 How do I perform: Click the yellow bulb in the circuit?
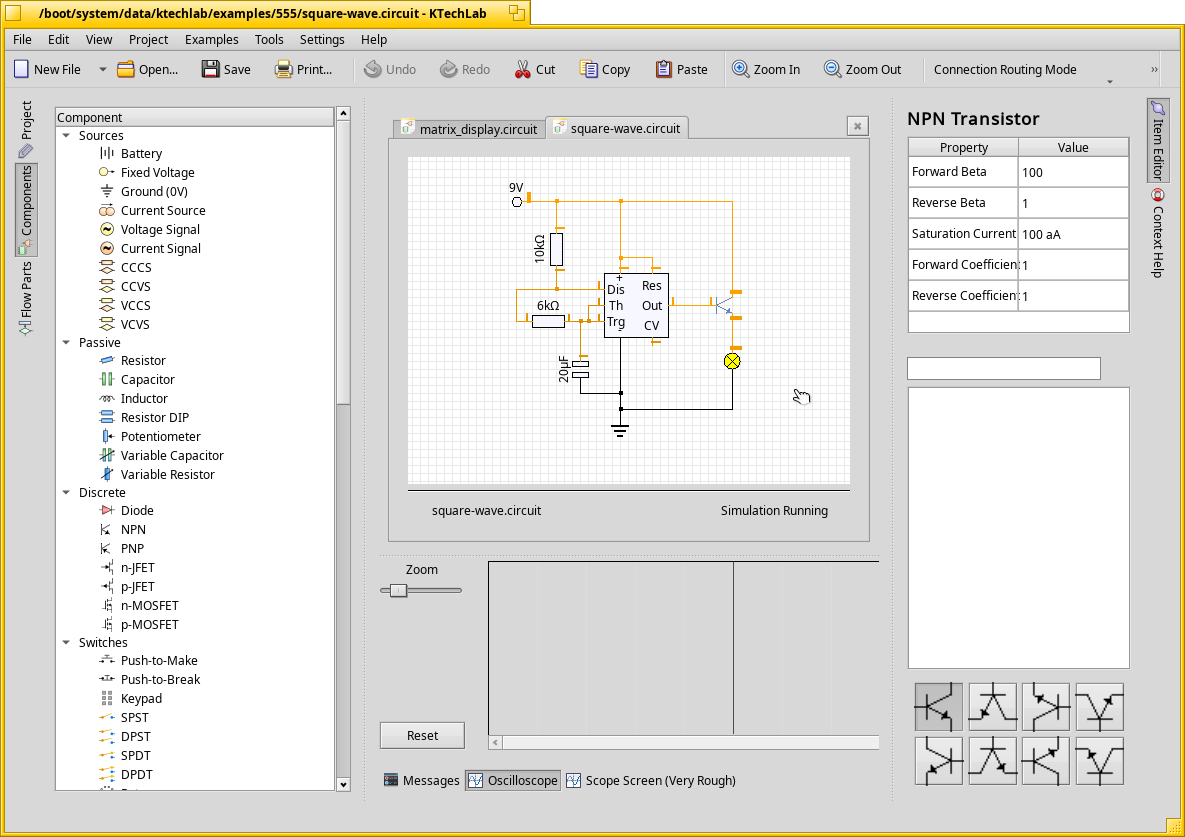(x=732, y=361)
